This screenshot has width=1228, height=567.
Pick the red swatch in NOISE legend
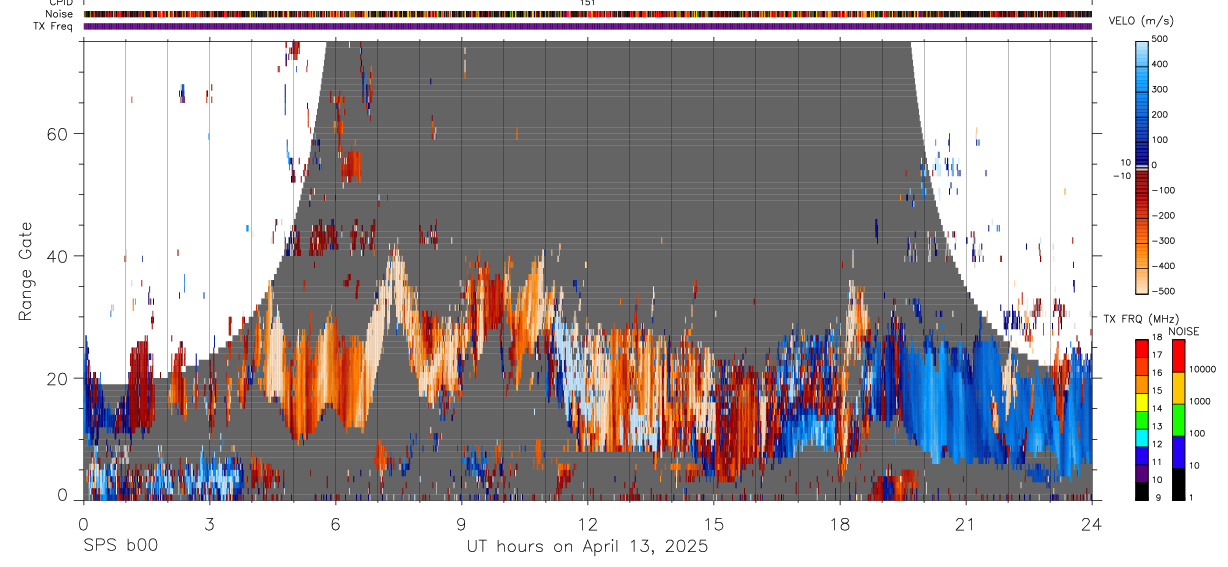point(1178,356)
